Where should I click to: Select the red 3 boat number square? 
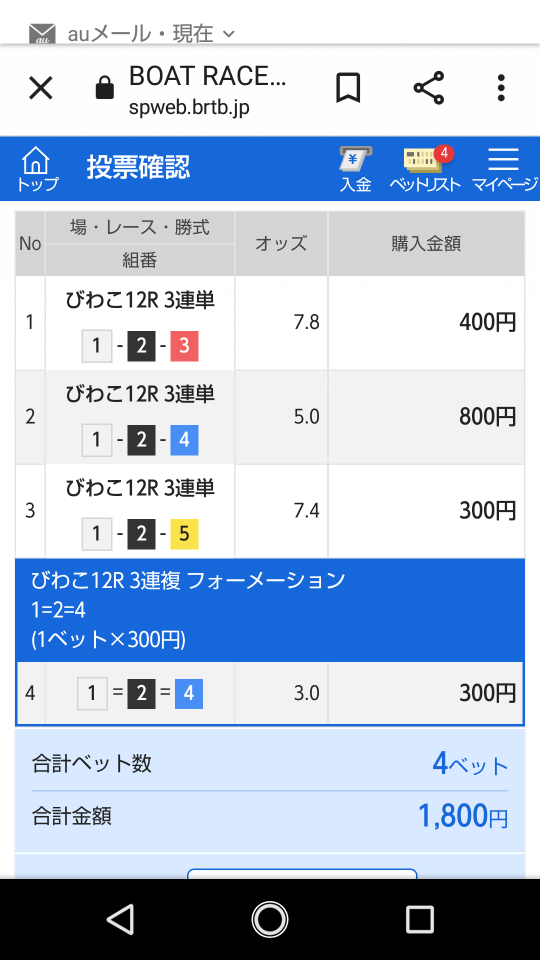click(184, 346)
